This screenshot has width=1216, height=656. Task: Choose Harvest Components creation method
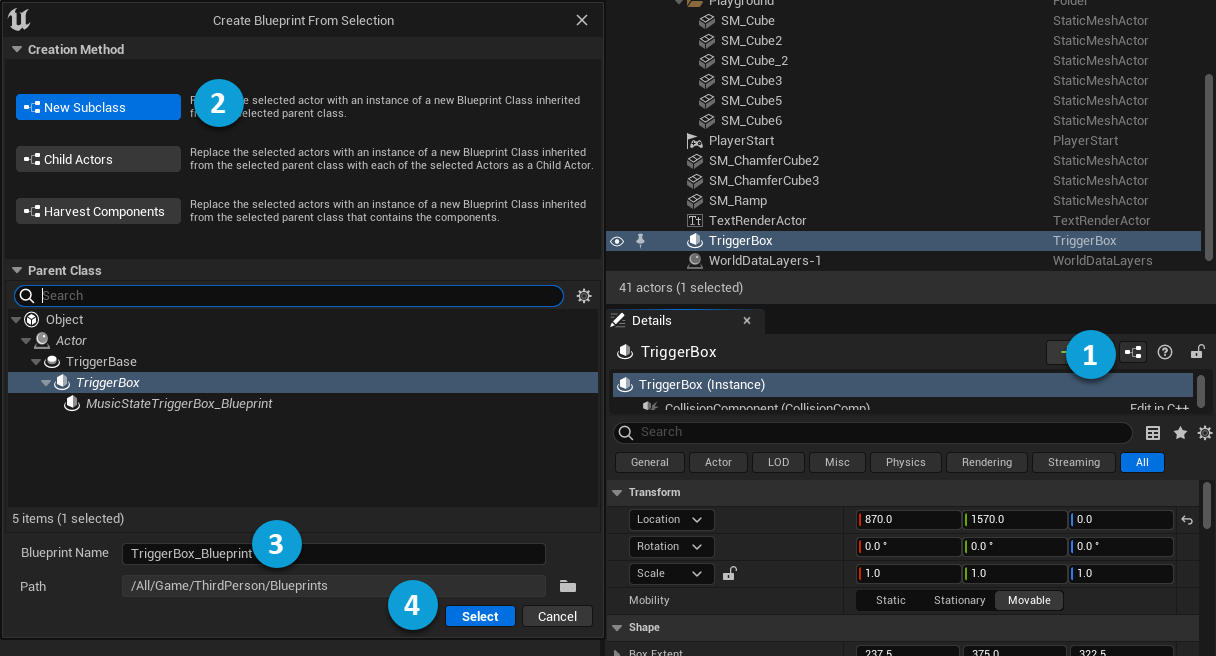(98, 211)
